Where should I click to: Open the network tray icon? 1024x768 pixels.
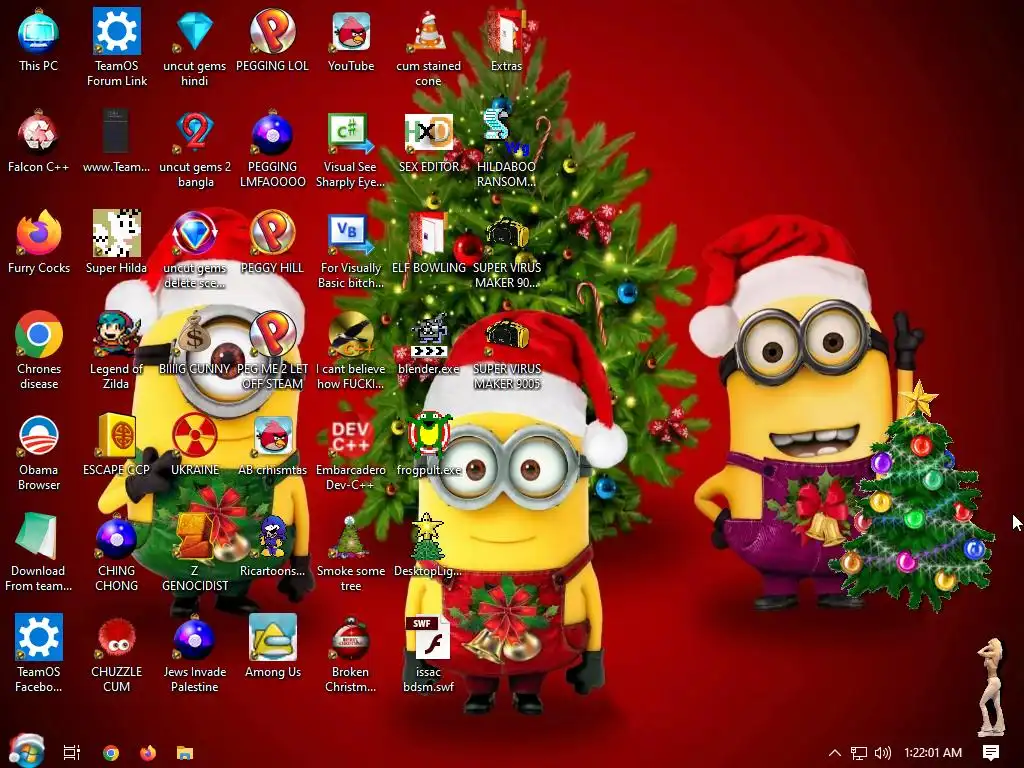(x=859, y=753)
